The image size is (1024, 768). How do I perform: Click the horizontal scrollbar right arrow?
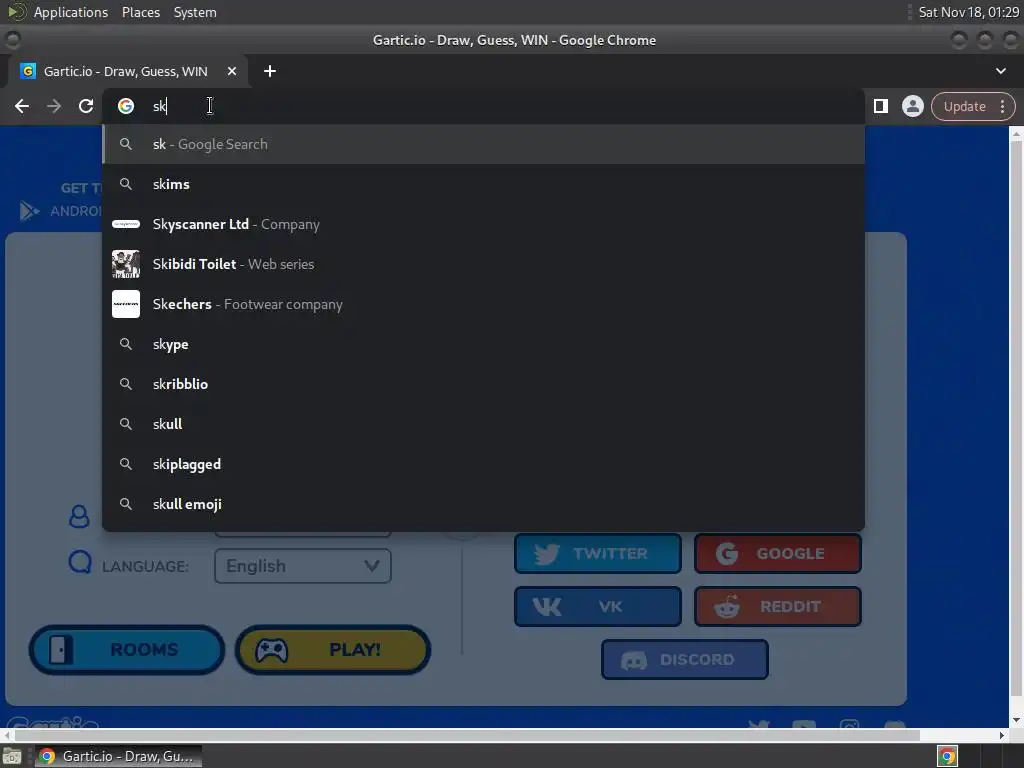[1002, 735]
